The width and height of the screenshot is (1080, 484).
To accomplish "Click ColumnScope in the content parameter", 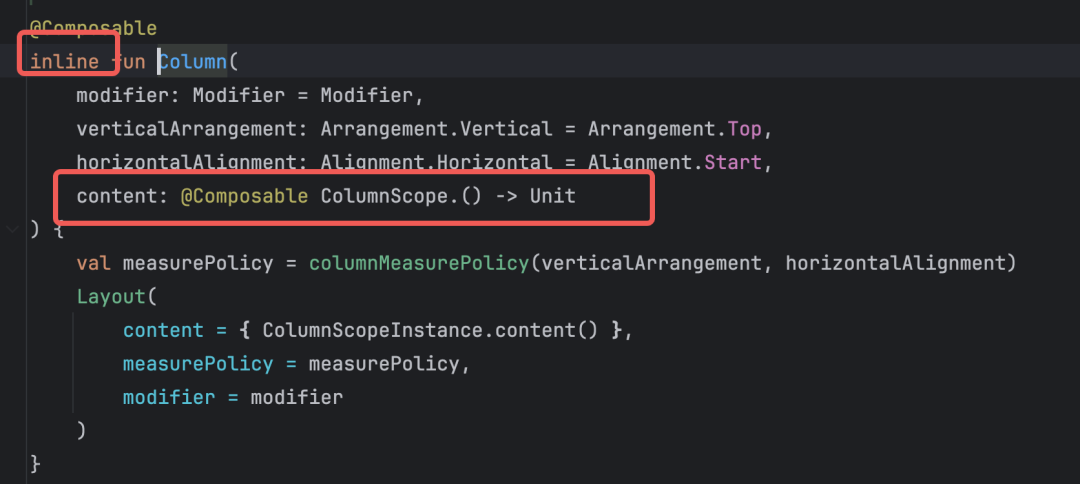I will coord(384,196).
